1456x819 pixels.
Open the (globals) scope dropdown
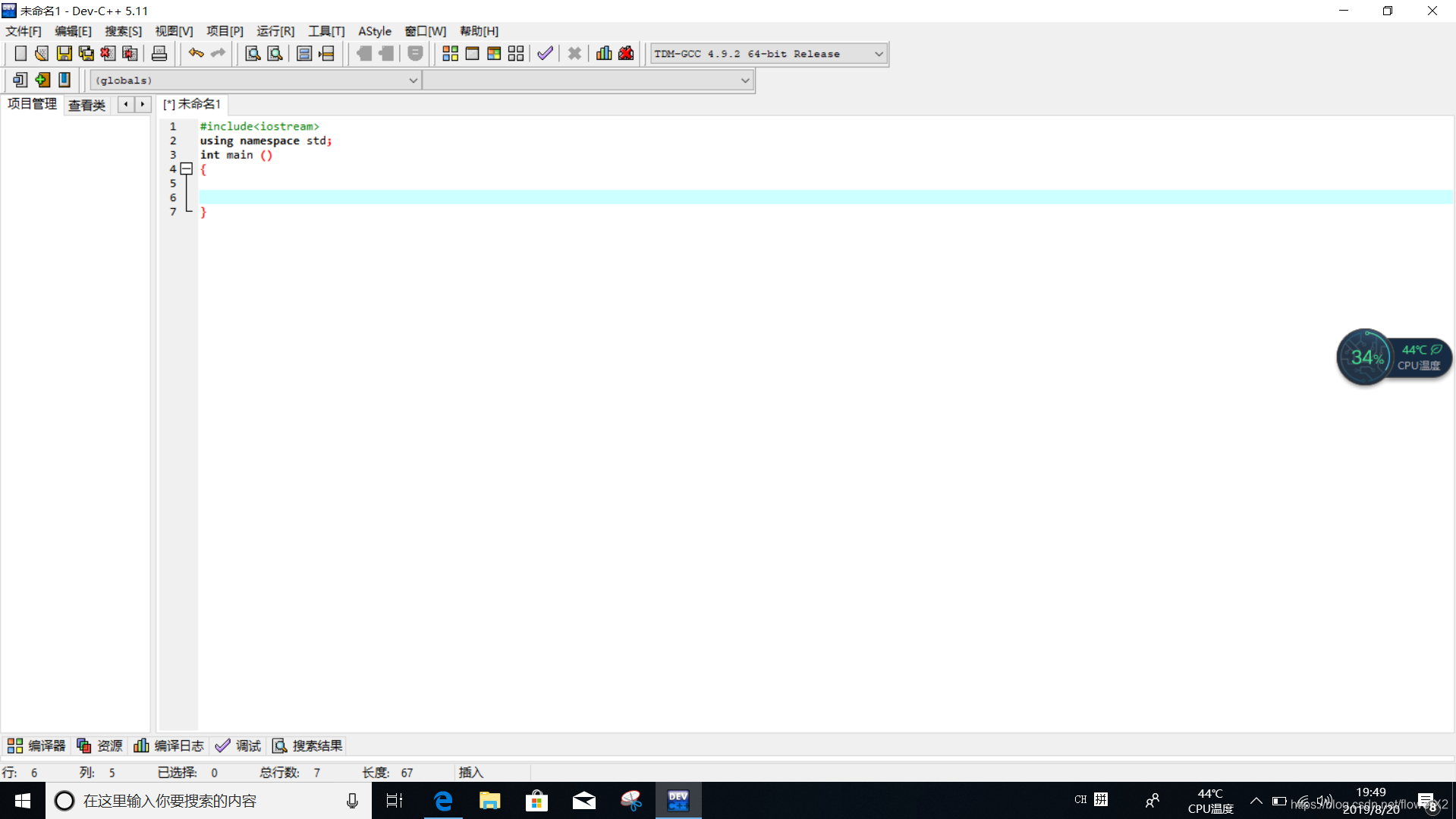tap(255, 80)
